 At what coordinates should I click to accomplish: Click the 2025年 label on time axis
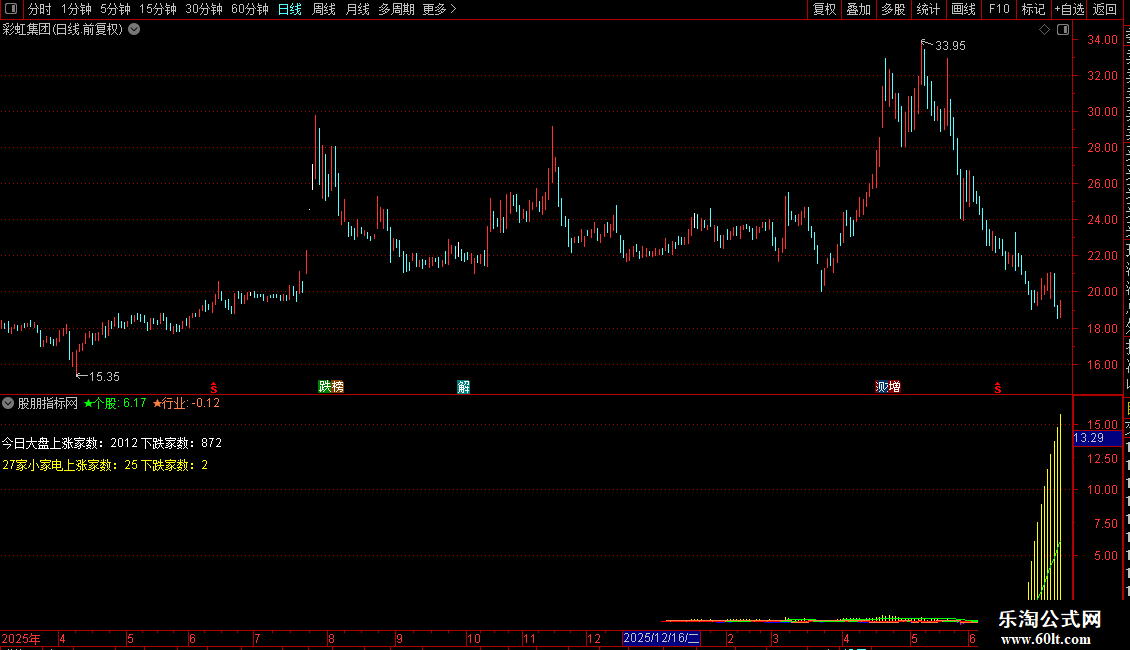(x=21, y=639)
